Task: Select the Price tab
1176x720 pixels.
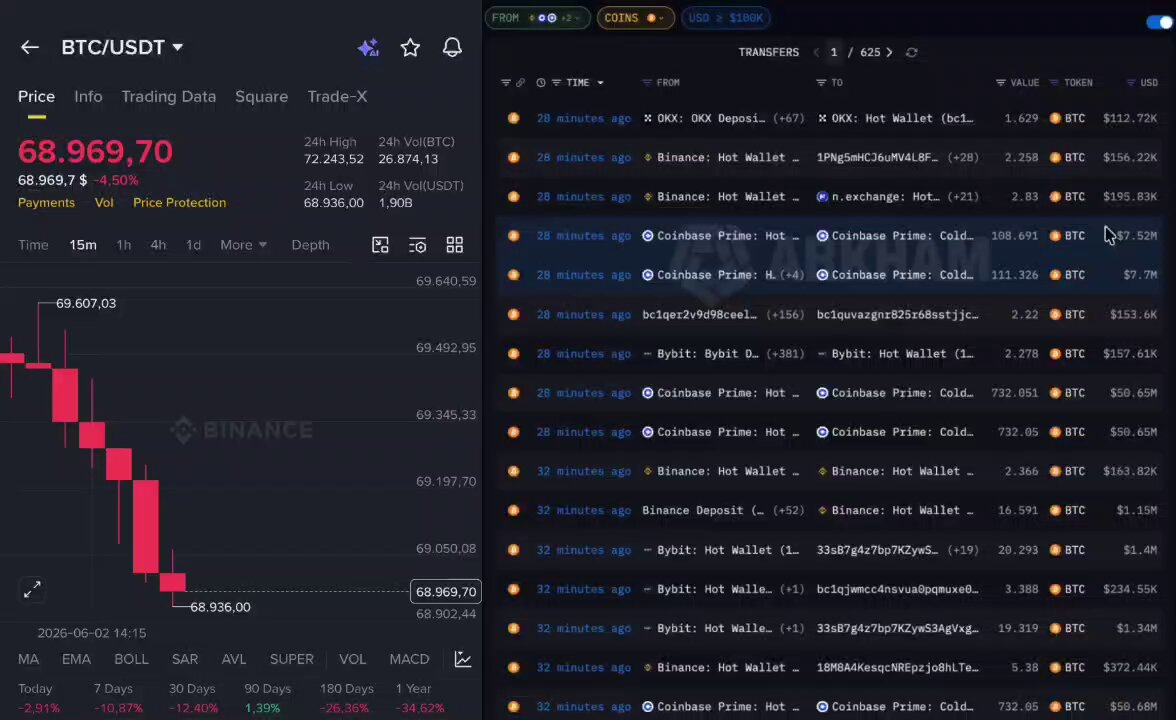Action: (x=36, y=97)
